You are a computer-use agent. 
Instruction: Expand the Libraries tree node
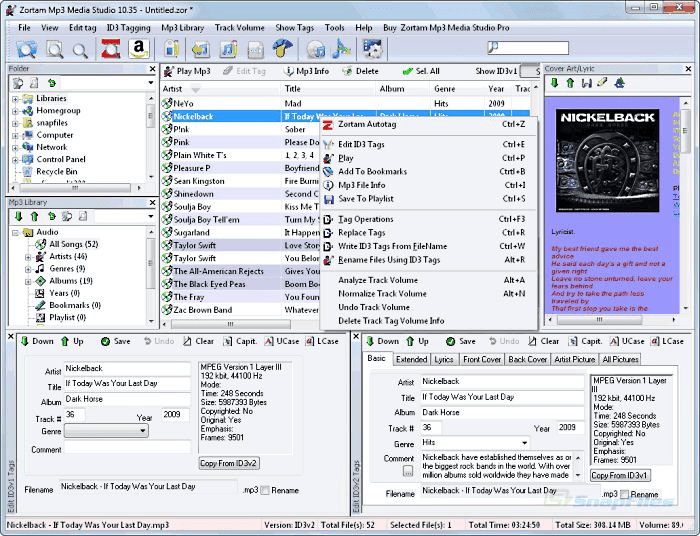[x=15, y=99]
